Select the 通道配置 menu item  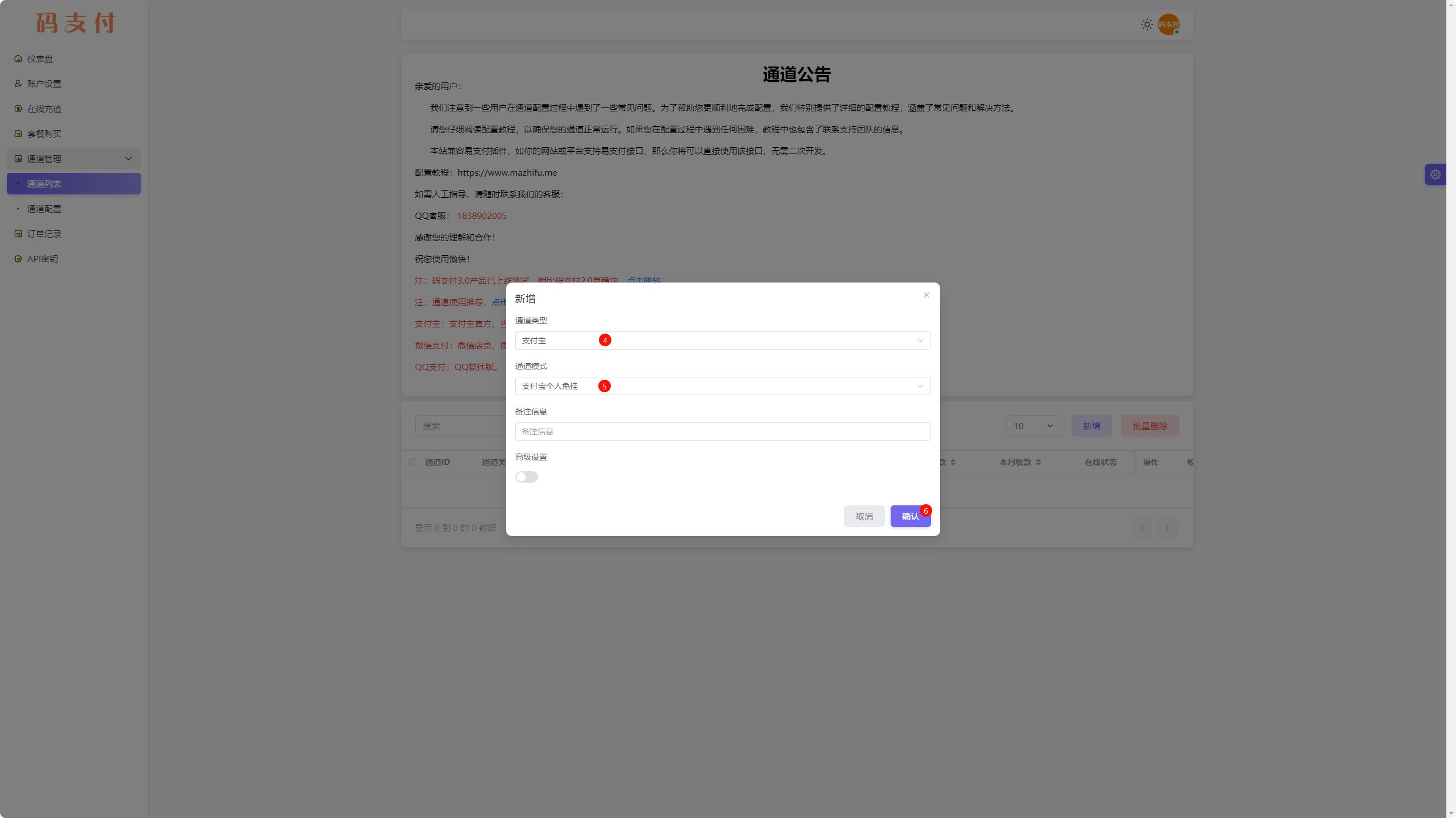click(x=44, y=209)
